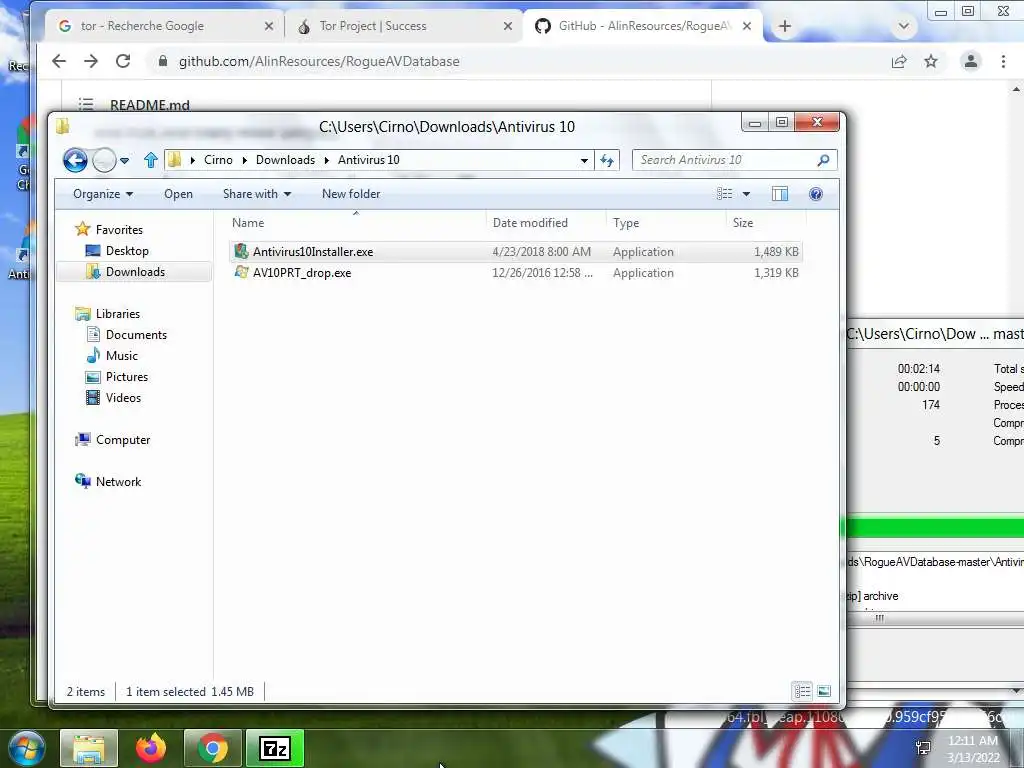Close the tor Recherche Google tab

tap(269, 26)
